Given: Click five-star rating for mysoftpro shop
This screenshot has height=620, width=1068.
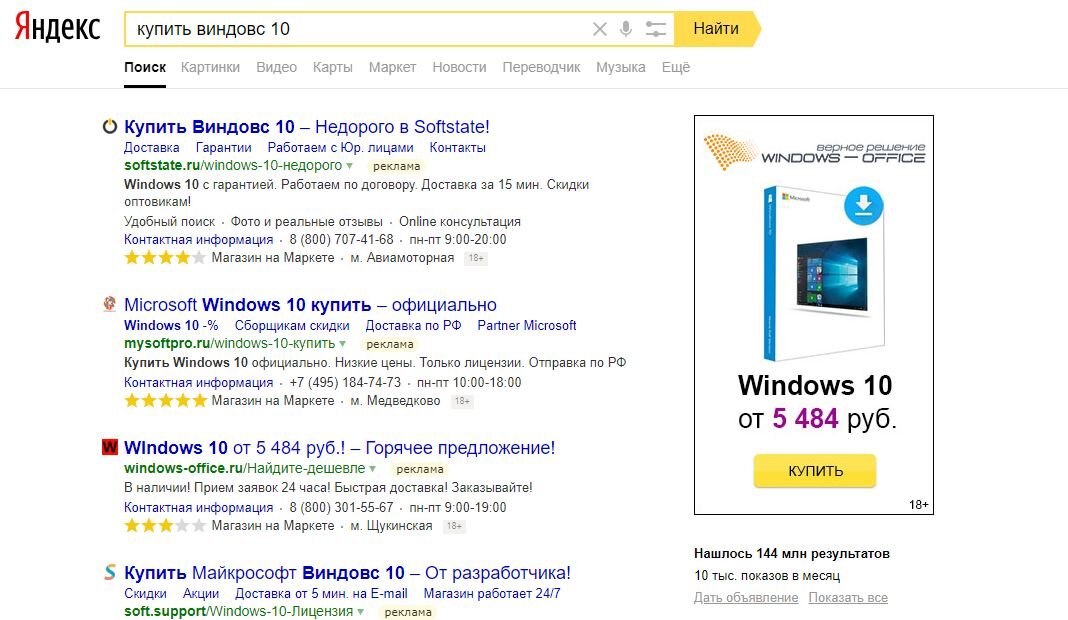Looking at the screenshot, I should (164, 401).
